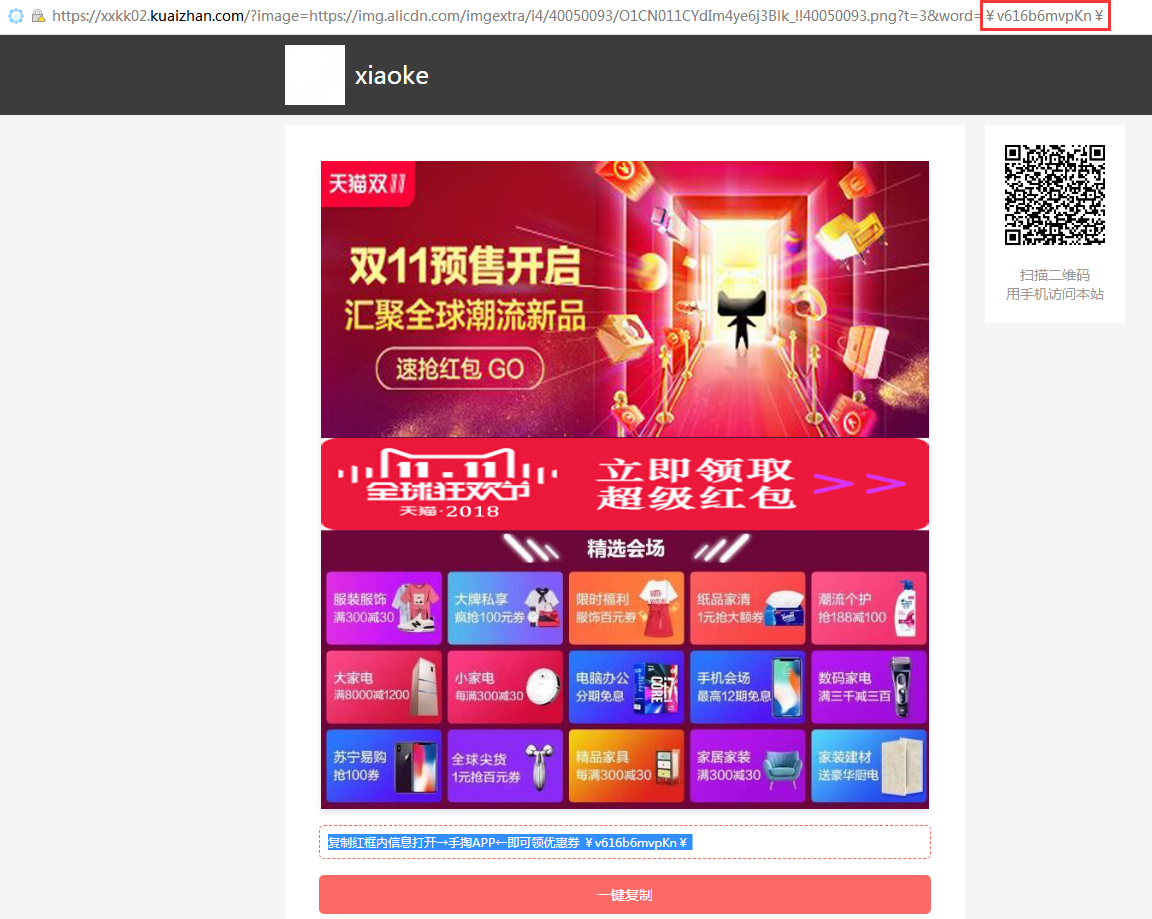The image size is (1152, 919).
Task: Click the 11.11 全球狂欢节 logo
Action: point(446,483)
